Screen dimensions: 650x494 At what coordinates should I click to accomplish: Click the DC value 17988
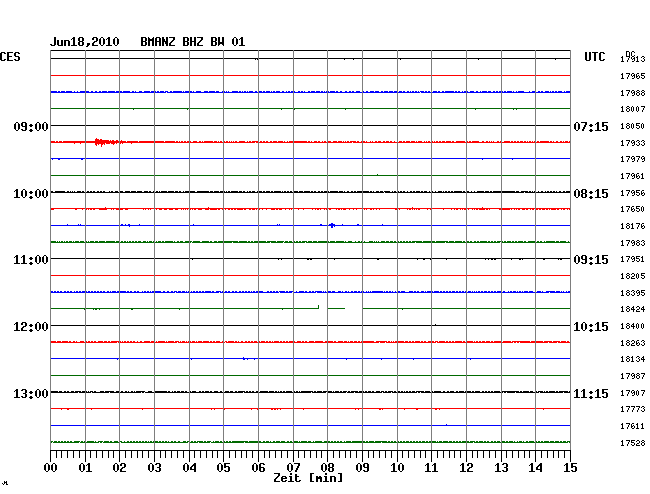pyautogui.click(x=633, y=93)
